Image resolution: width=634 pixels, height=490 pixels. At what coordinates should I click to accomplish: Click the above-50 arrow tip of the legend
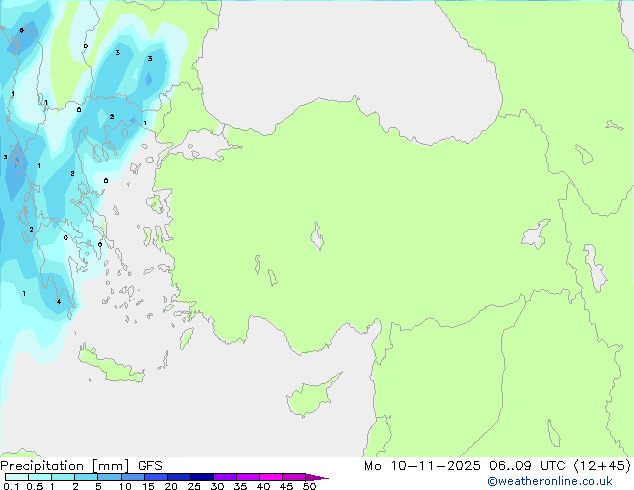(x=317, y=477)
